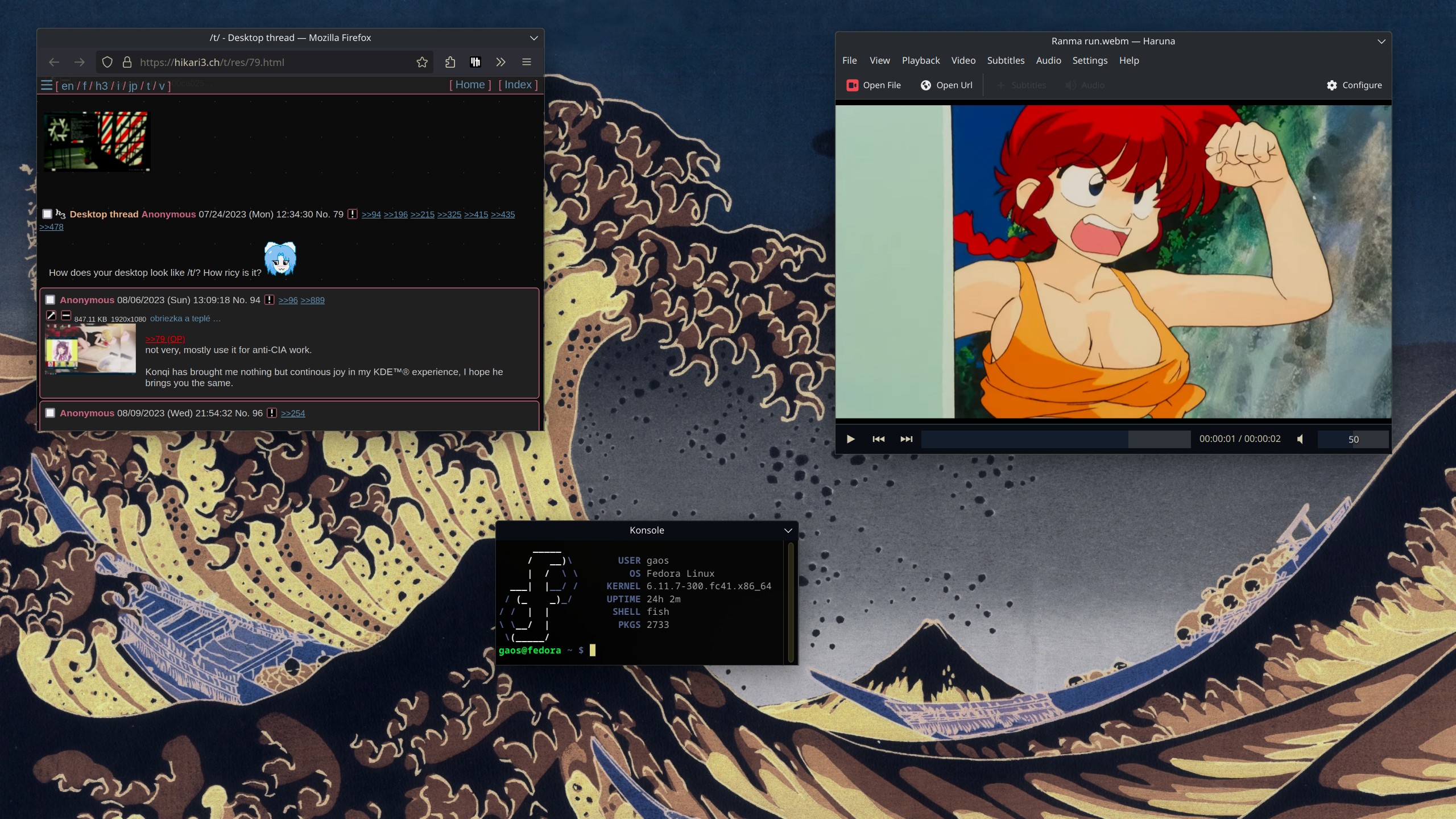Open Firefox hamburger application menu
This screenshot has height=819, width=1456.
point(526,62)
